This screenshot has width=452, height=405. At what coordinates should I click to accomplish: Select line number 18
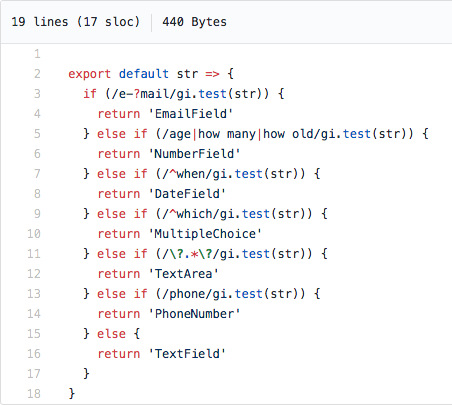[34, 394]
